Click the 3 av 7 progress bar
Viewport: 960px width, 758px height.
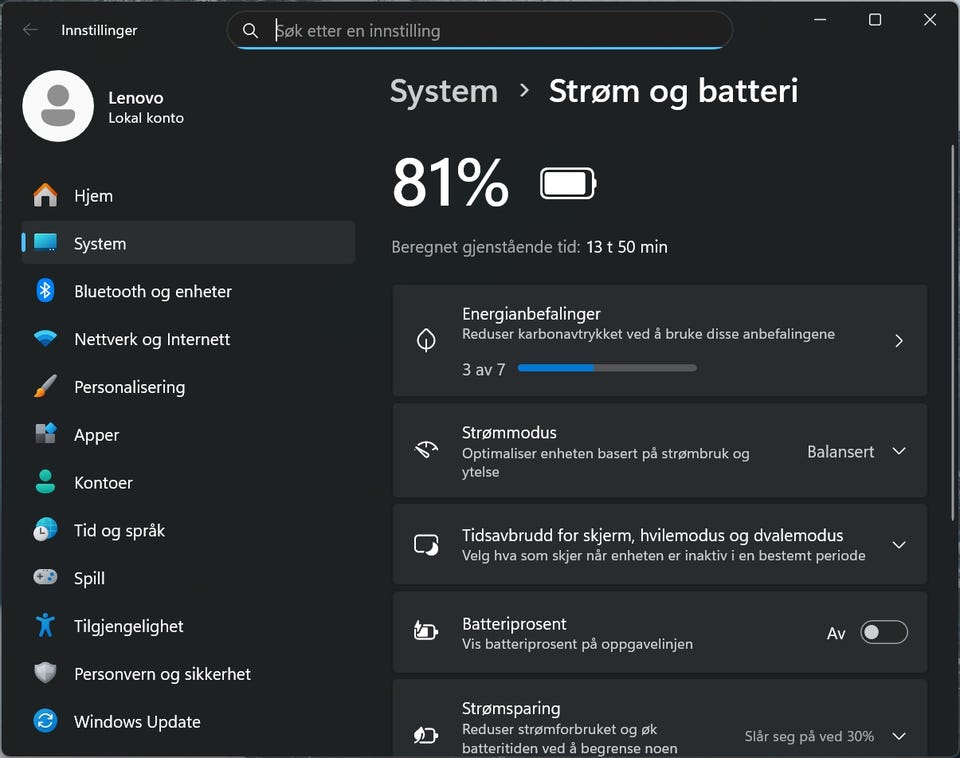point(607,368)
